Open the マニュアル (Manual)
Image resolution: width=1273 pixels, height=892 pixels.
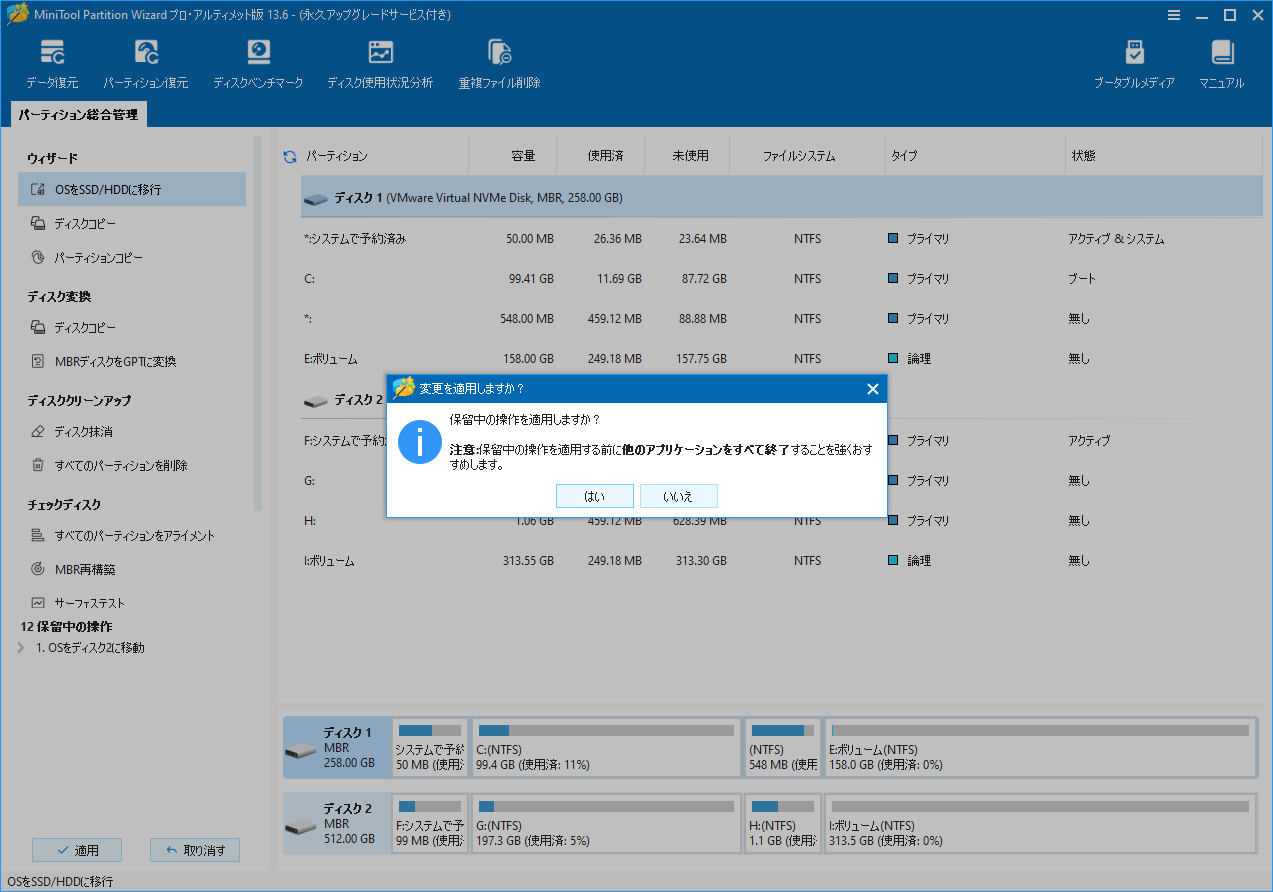(x=1220, y=60)
